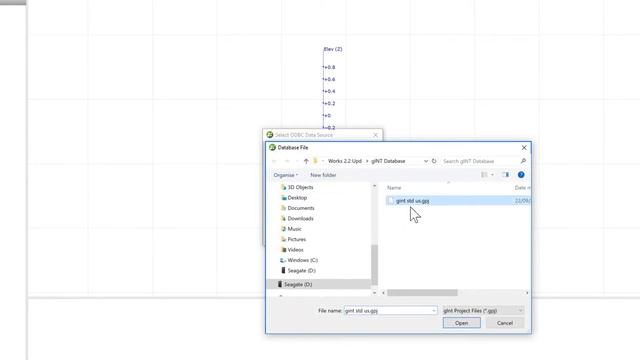Image resolution: width=640 pixels, height=360 pixels.
Task: Select Videos in navigation pane
Action: click(292, 250)
